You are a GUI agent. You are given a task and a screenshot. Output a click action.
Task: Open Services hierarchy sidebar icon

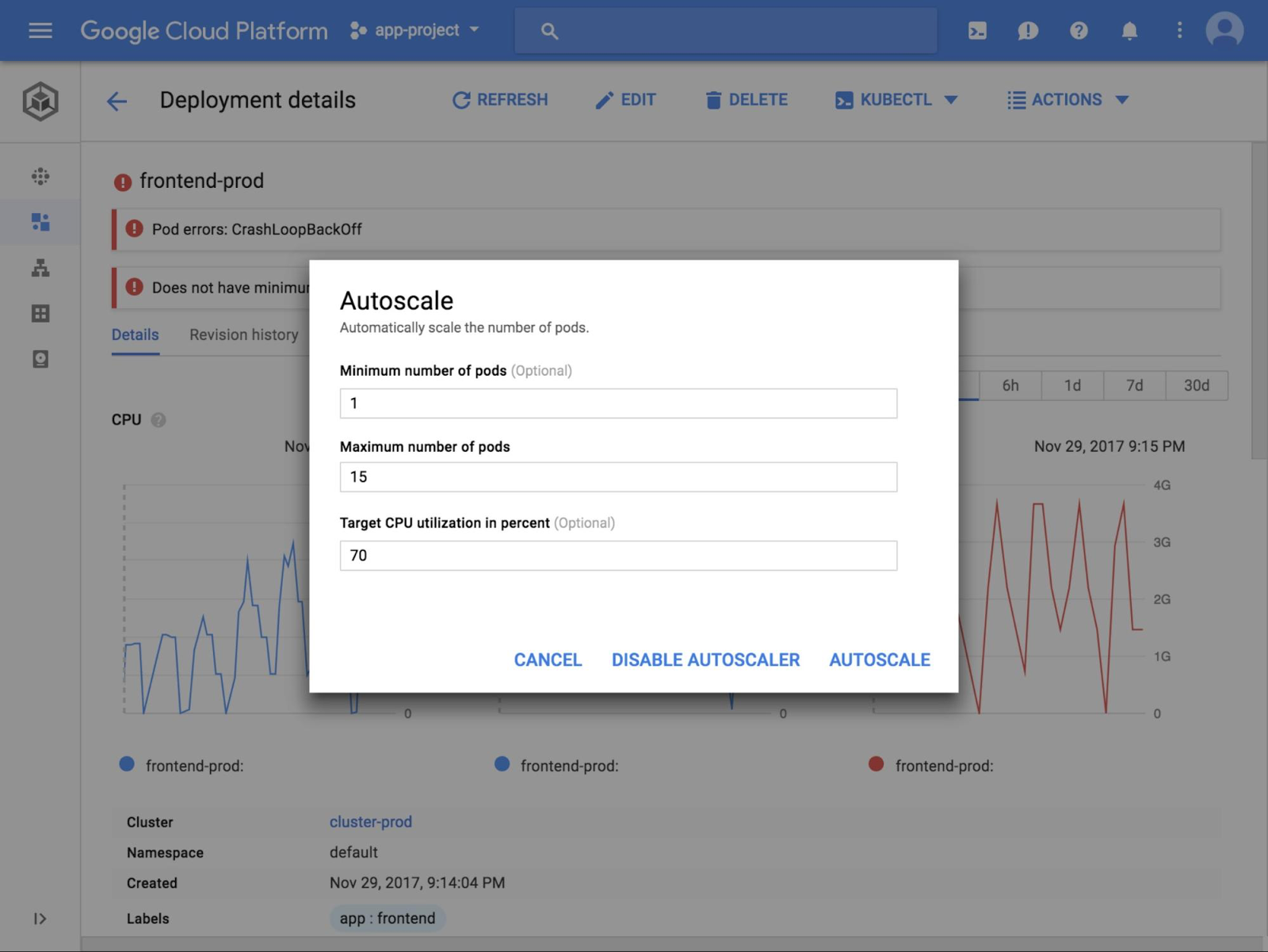(40, 268)
